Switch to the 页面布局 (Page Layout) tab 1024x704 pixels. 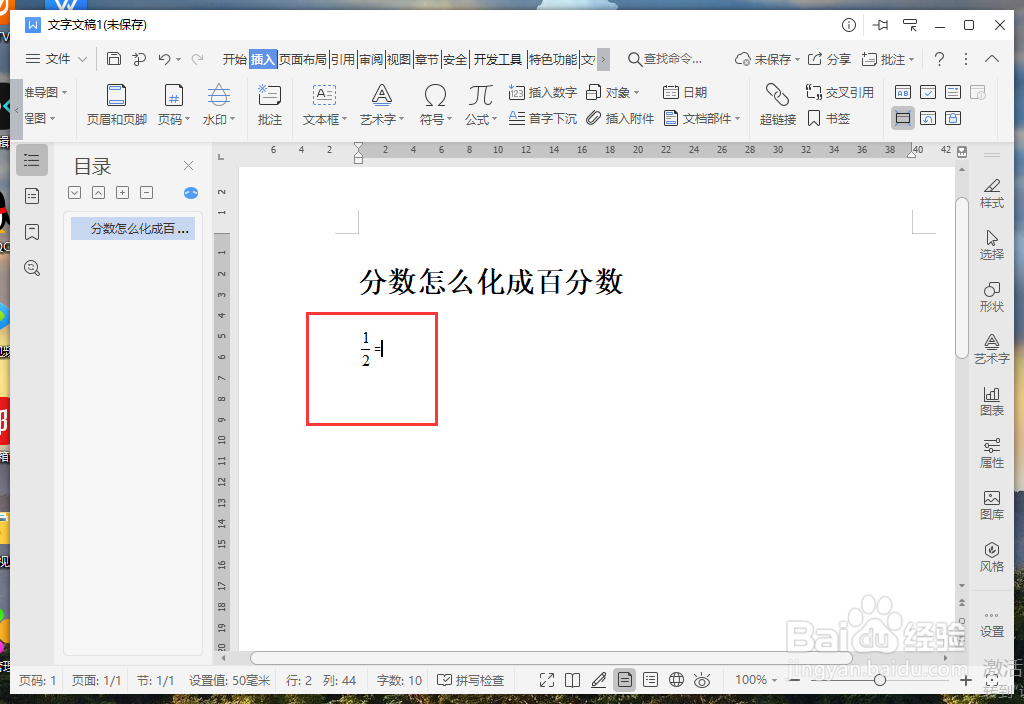[x=303, y=59]
